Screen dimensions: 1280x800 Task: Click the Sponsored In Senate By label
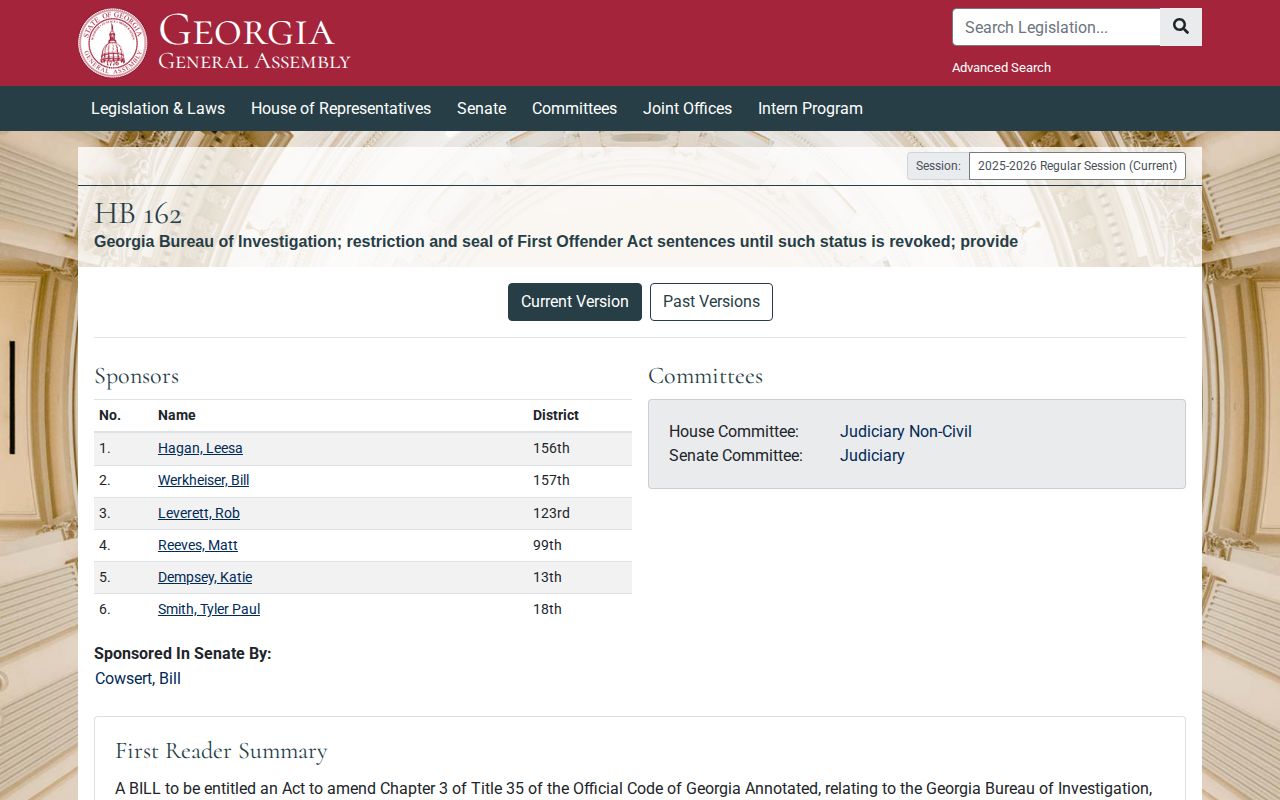pyautogui.click(x=183, y=653)
